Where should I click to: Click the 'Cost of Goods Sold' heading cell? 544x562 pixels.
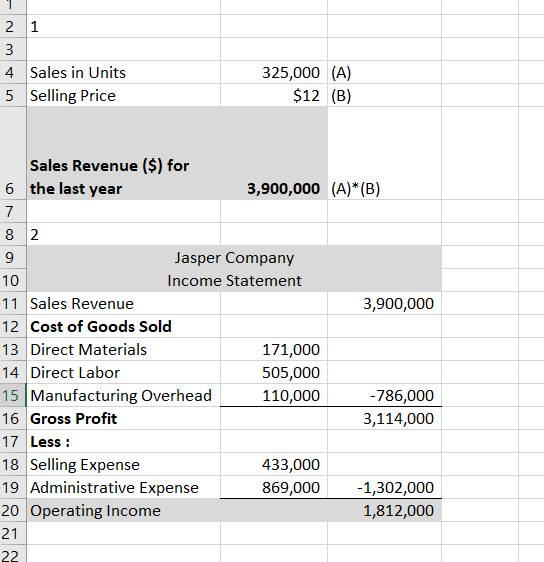click(x=124, y=326)
